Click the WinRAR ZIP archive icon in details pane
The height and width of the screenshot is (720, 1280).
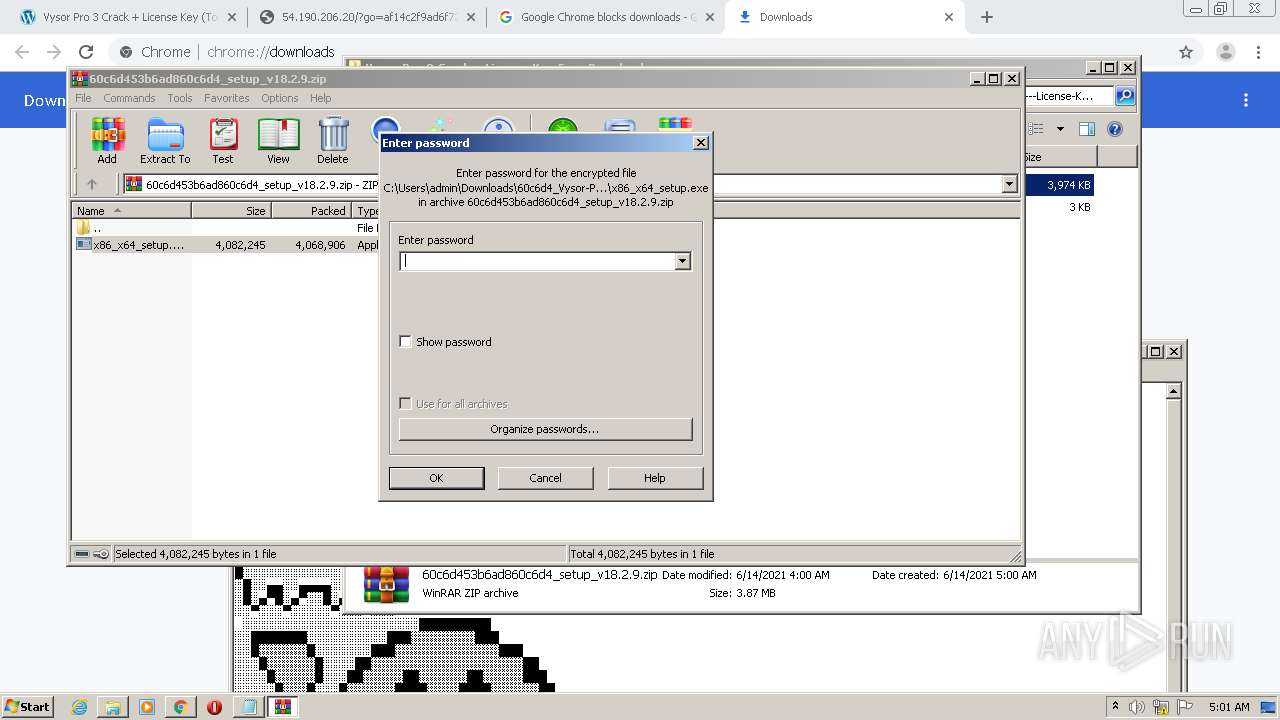386,584
